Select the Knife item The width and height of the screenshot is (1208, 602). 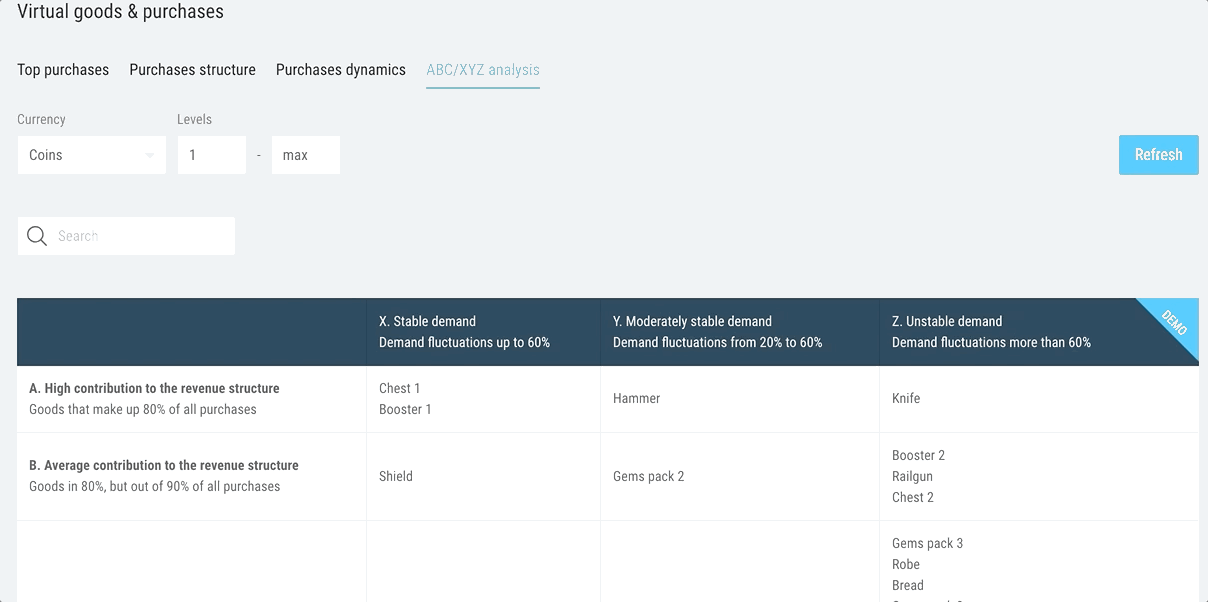[906, 398]
